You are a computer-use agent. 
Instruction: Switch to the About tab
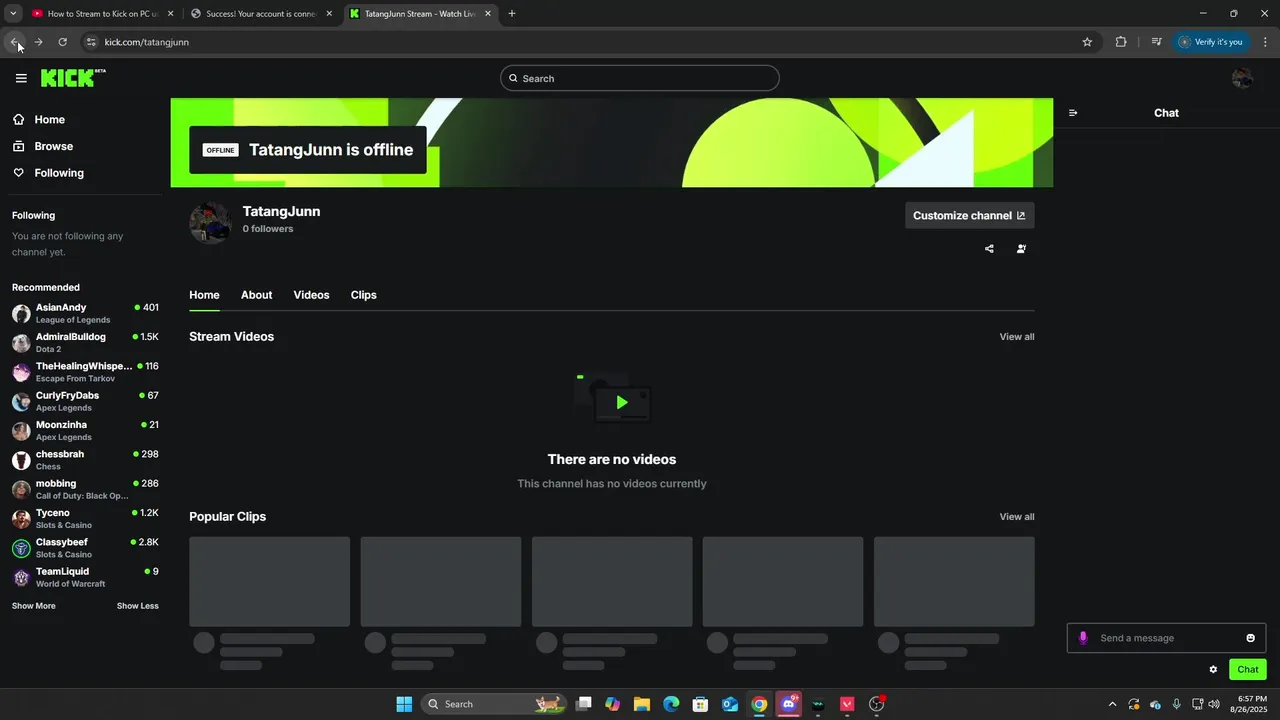coord(256,295)
